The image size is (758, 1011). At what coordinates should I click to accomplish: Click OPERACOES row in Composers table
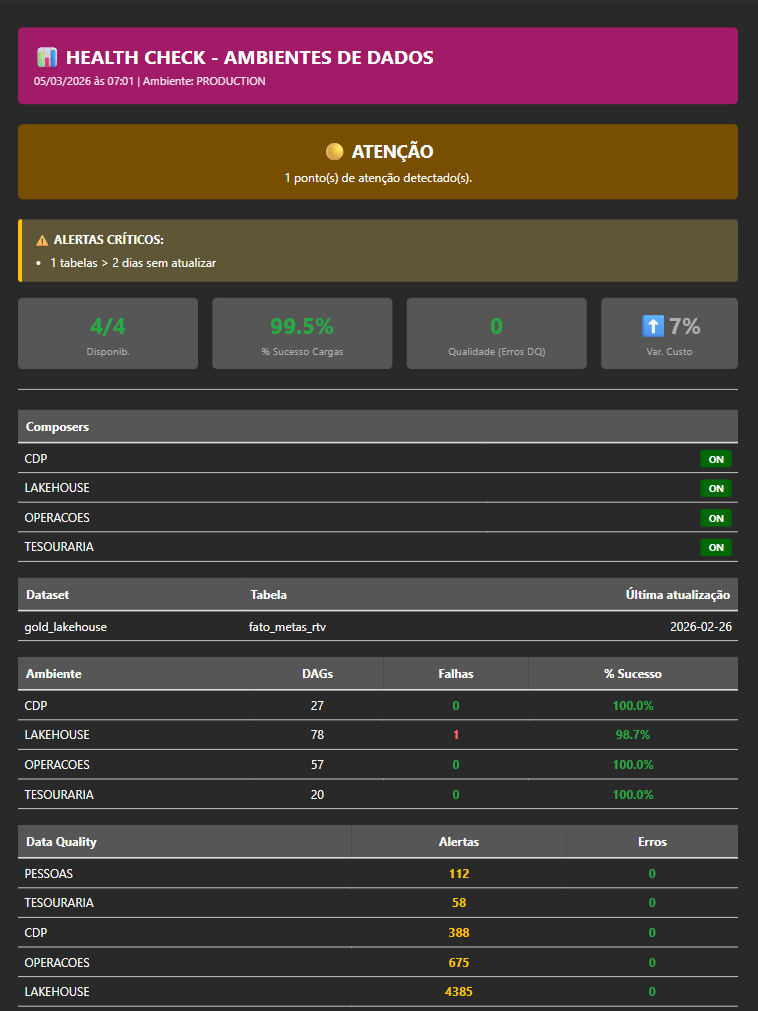coord(378,518)
